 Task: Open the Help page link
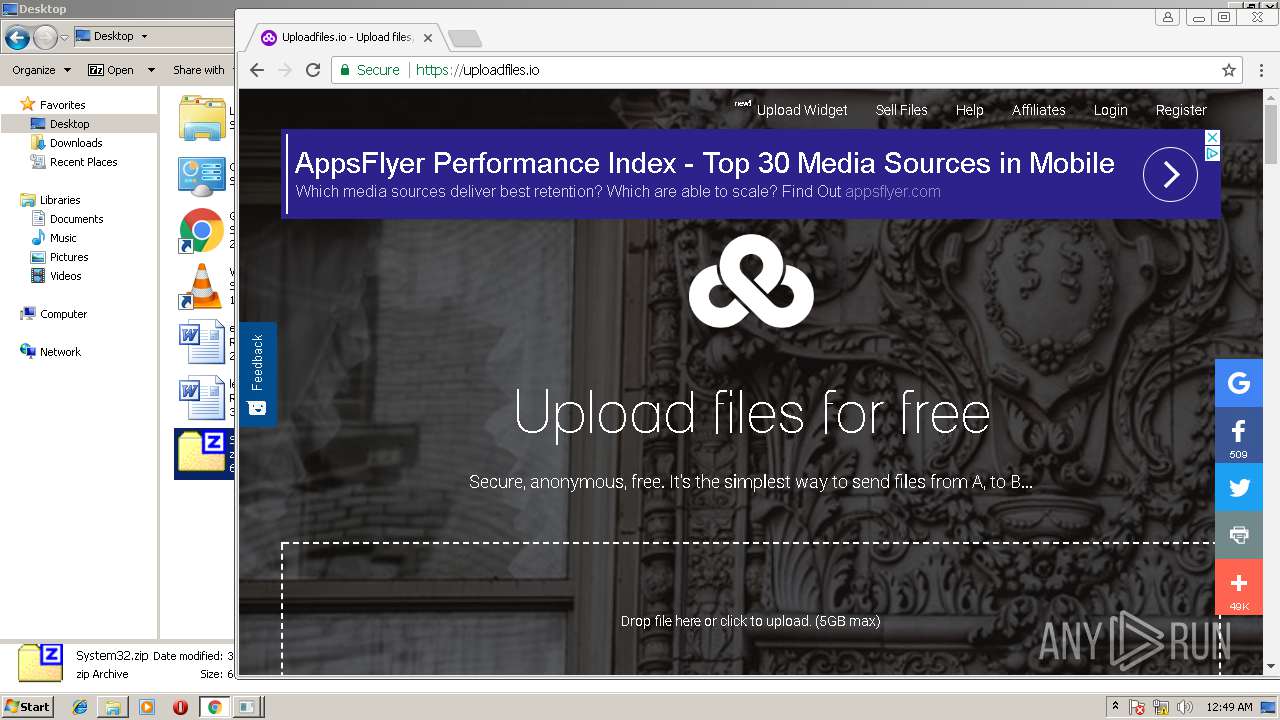click(970, 110)
